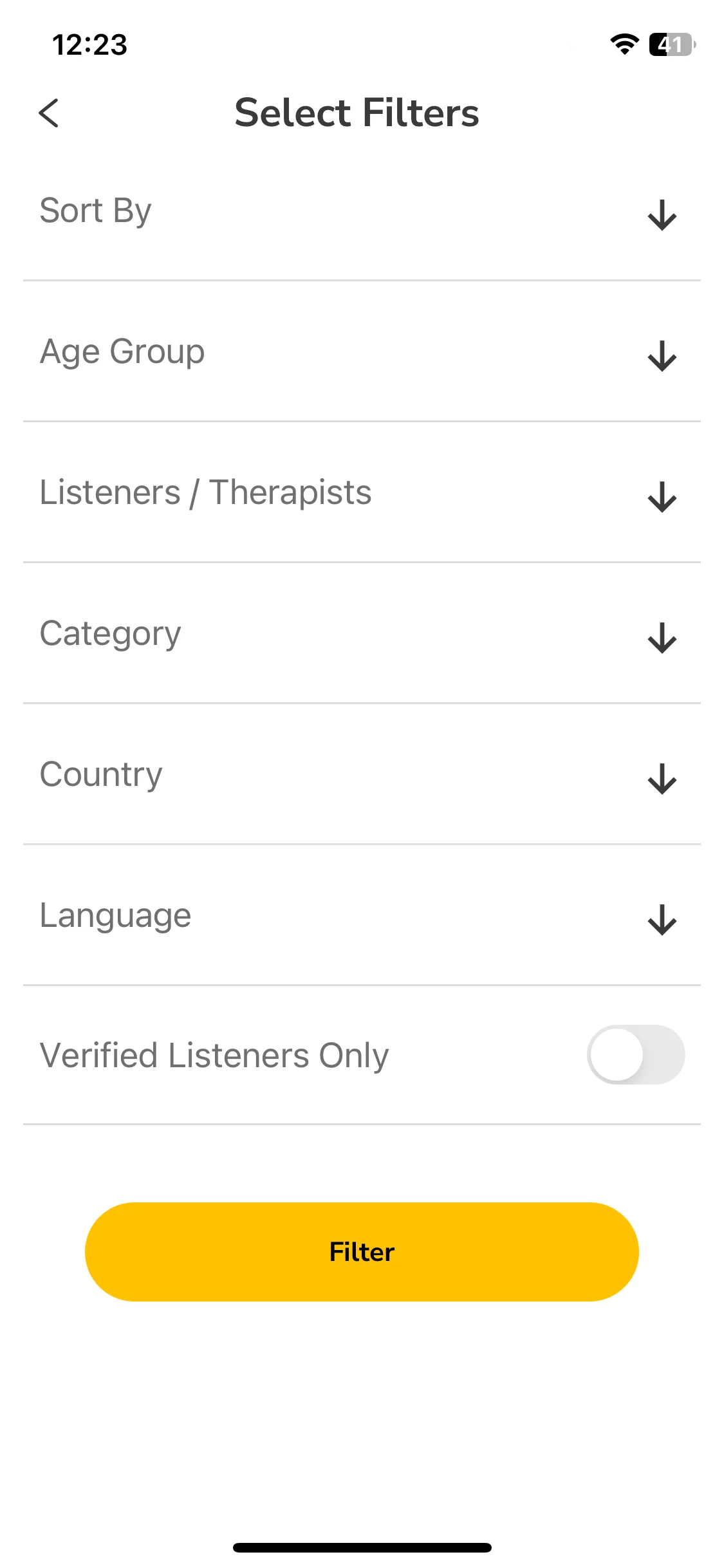Tap the Select Filters page title
724x1568 pixels.
(357, 113)
